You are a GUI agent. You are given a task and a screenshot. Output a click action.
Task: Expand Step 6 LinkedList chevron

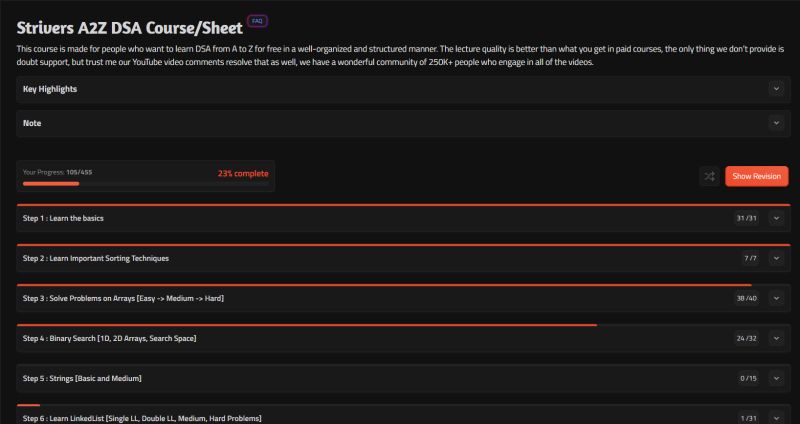tap(776, 418)
